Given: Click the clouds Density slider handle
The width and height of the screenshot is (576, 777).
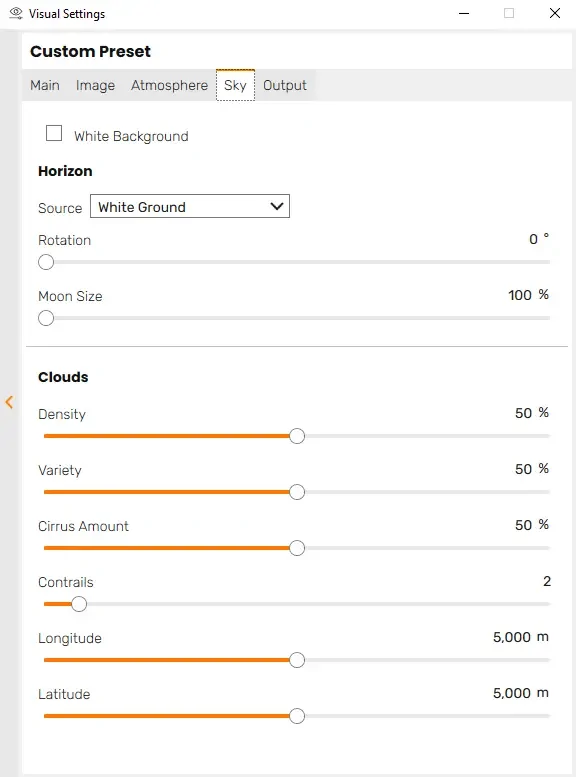Looking at the screenshot, I should click(x=297, y=436).
